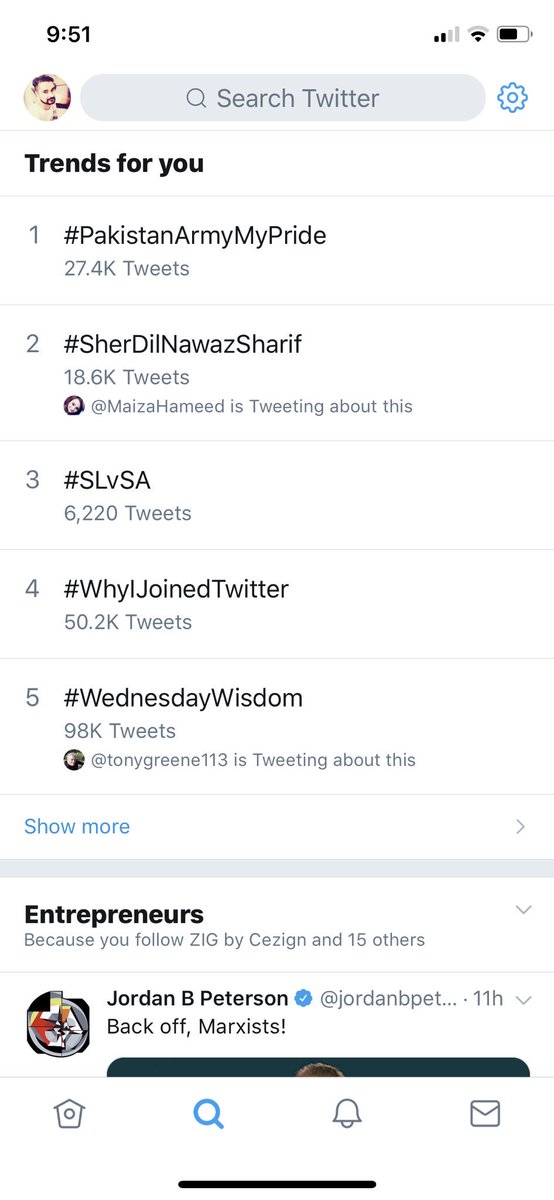Tap the verified badge beside Jordan B Peterson

coord(304,998)
